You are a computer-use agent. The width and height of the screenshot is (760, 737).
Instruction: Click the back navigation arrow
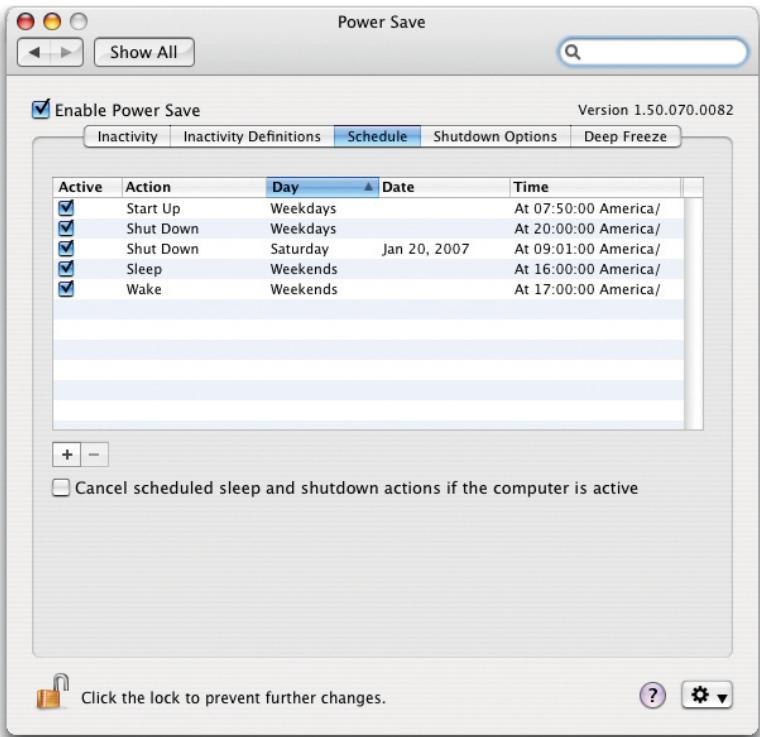pyautogui.click(x=34, y=52)
